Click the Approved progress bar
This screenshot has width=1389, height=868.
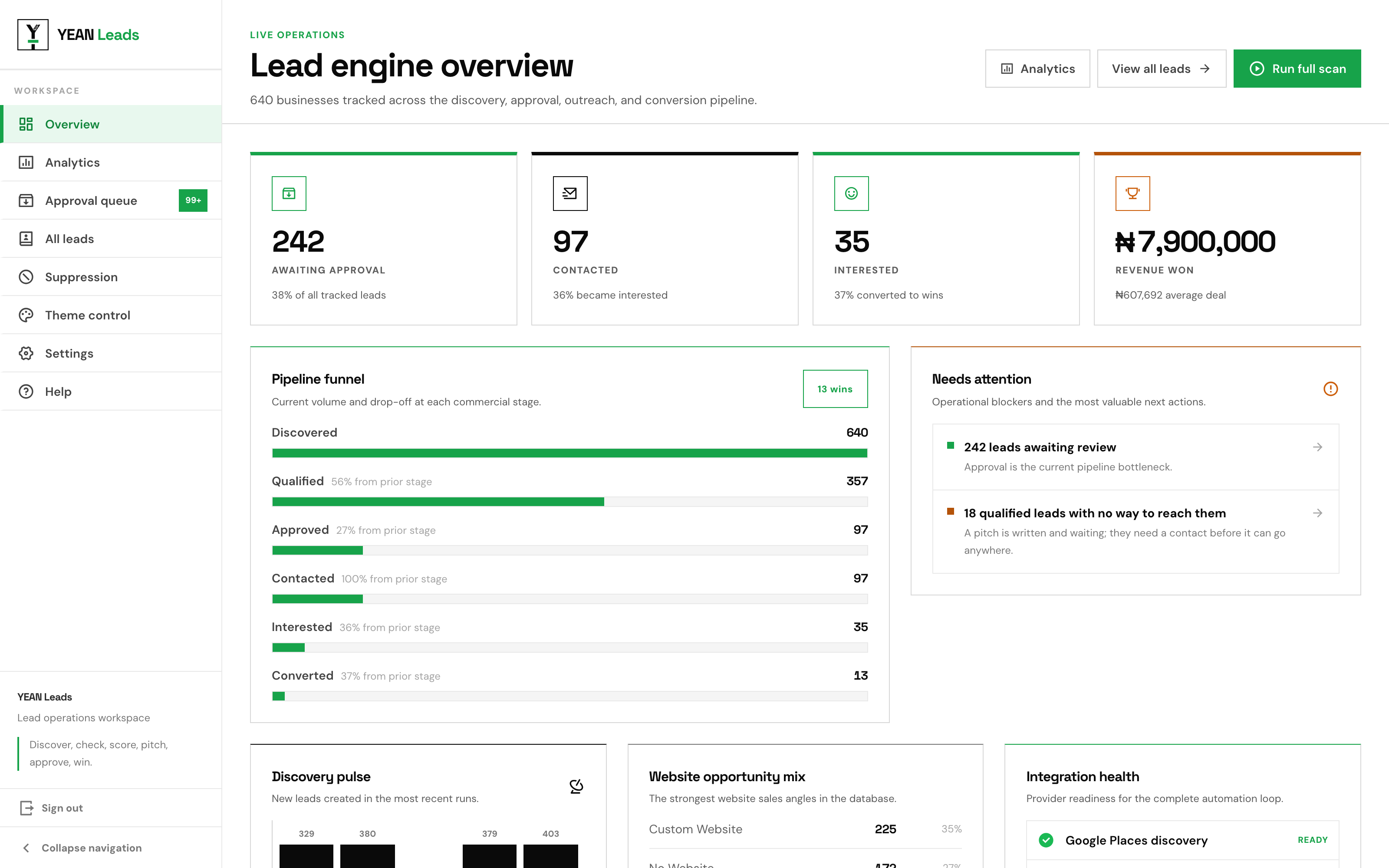[569, 551]
